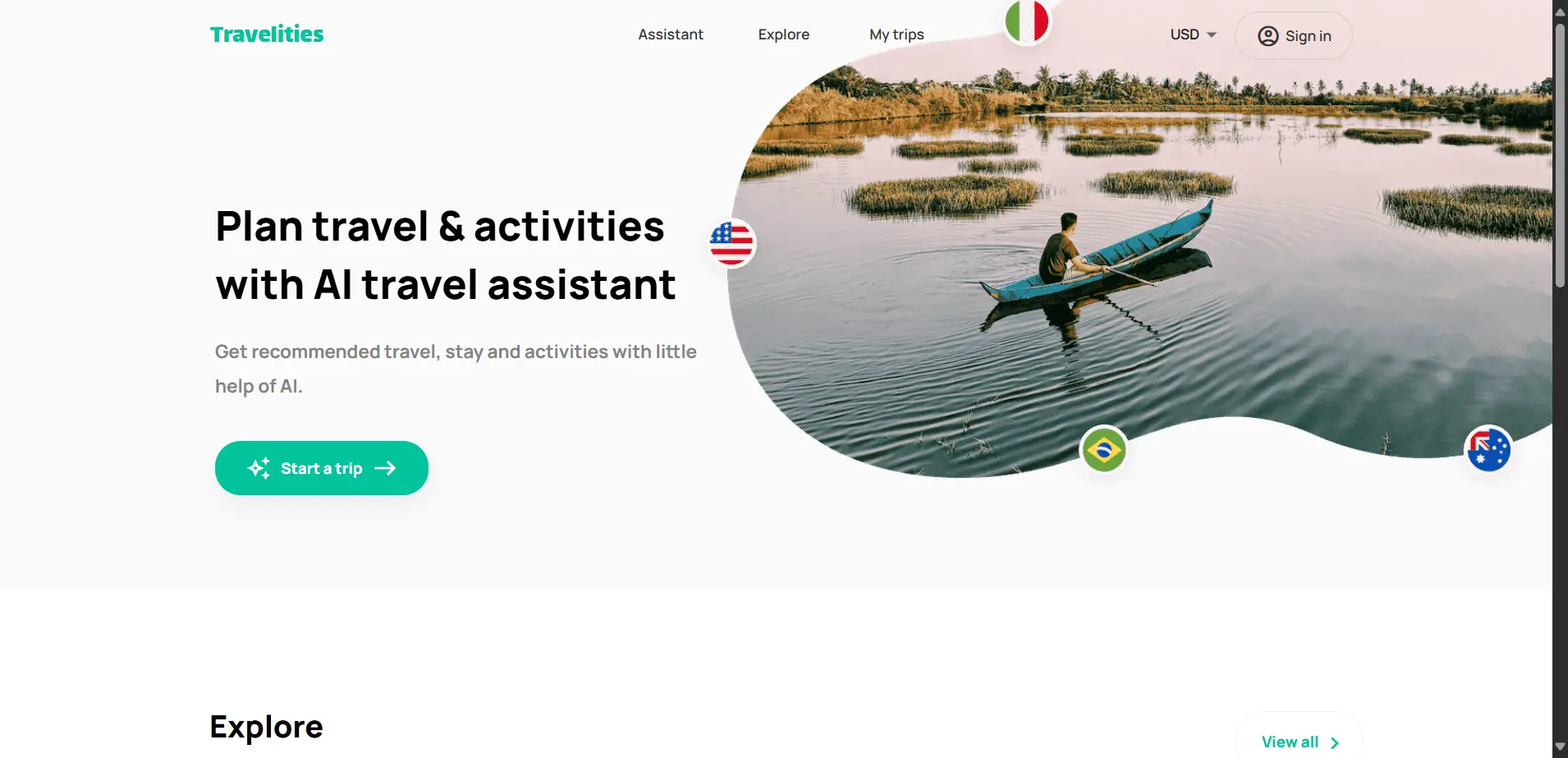Screen dimensions: 1568x758
Task: Click the Australia flag icon
Action: click(x=1488, y=449)
